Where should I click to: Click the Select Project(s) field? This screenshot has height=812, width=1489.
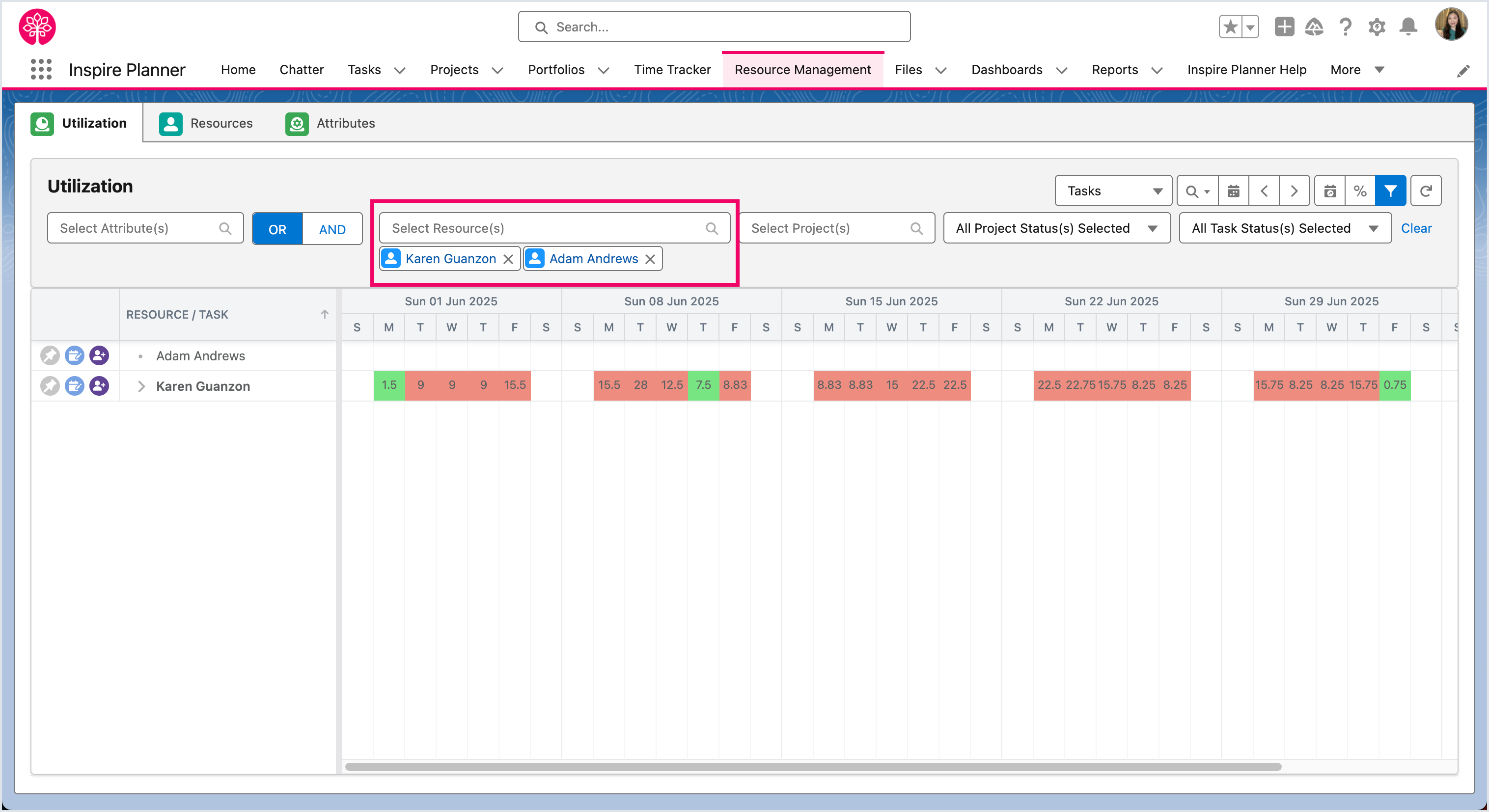point(836,228)
